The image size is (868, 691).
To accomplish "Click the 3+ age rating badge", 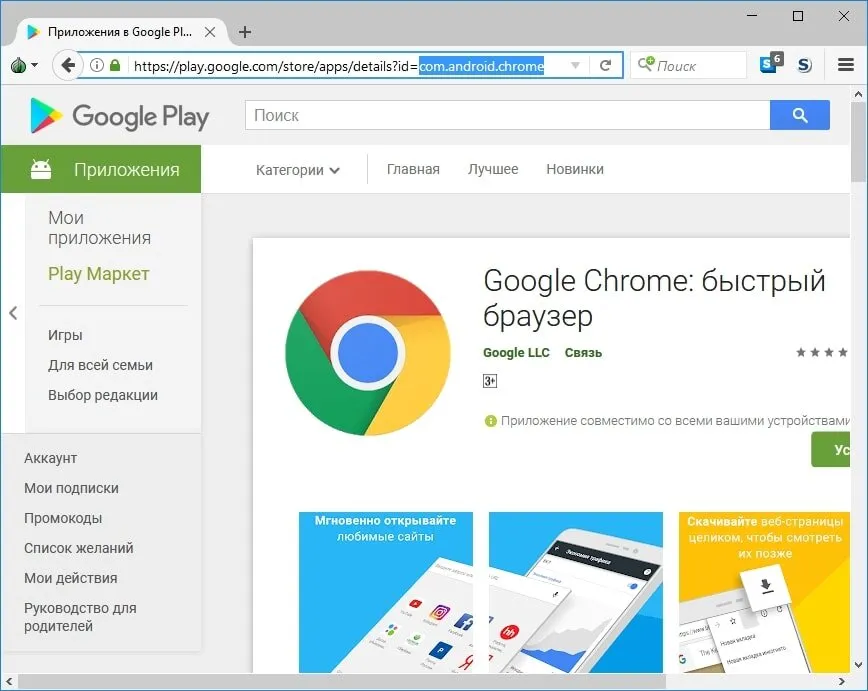I will (x=490, y=381).
